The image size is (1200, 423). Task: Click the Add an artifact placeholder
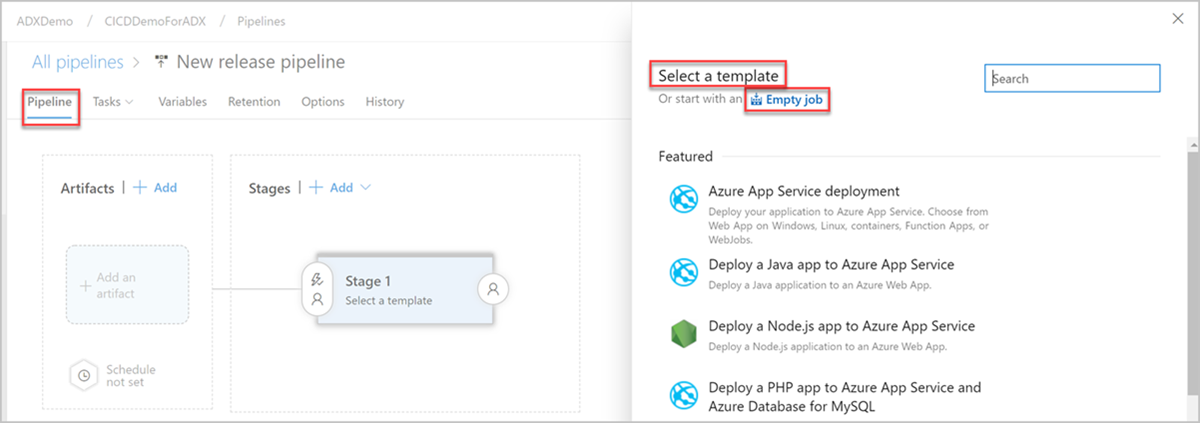pyautogui.click(x=127, y=285)
